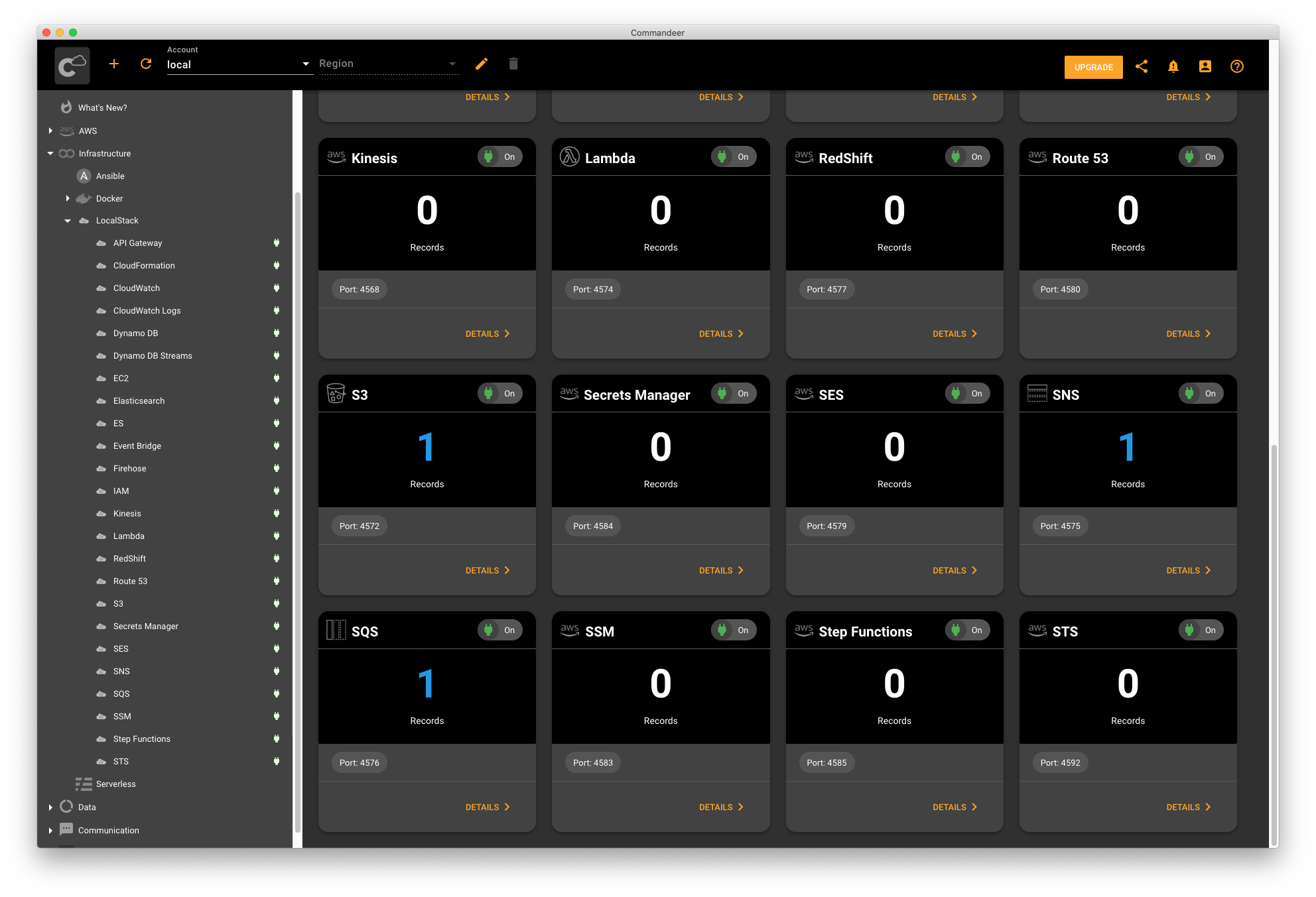Click plug status icon beside Dynamo DB
This screenshot has height=897, width=1316.
(277, 333)
